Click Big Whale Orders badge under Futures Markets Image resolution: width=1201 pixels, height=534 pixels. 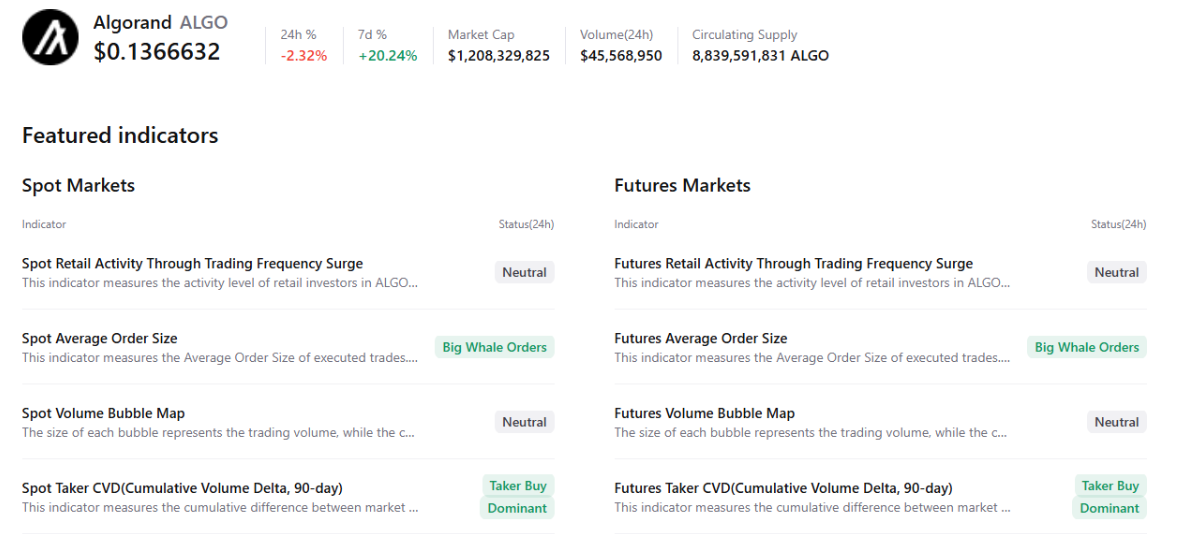[1086, 347]
